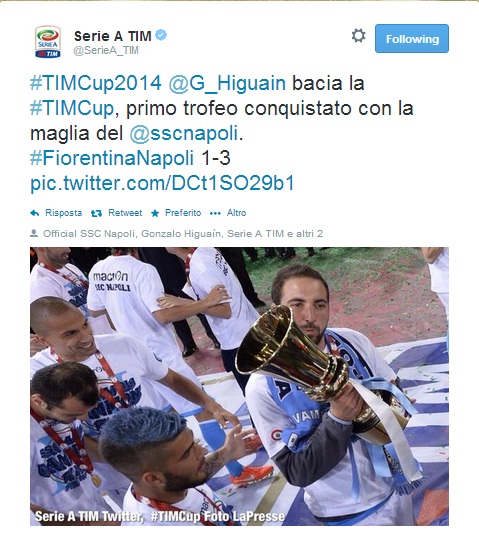The height and width of the screenshot is (543, 479).
Task: Click the tagged people person icon
Action: click(x=34, y=233)
